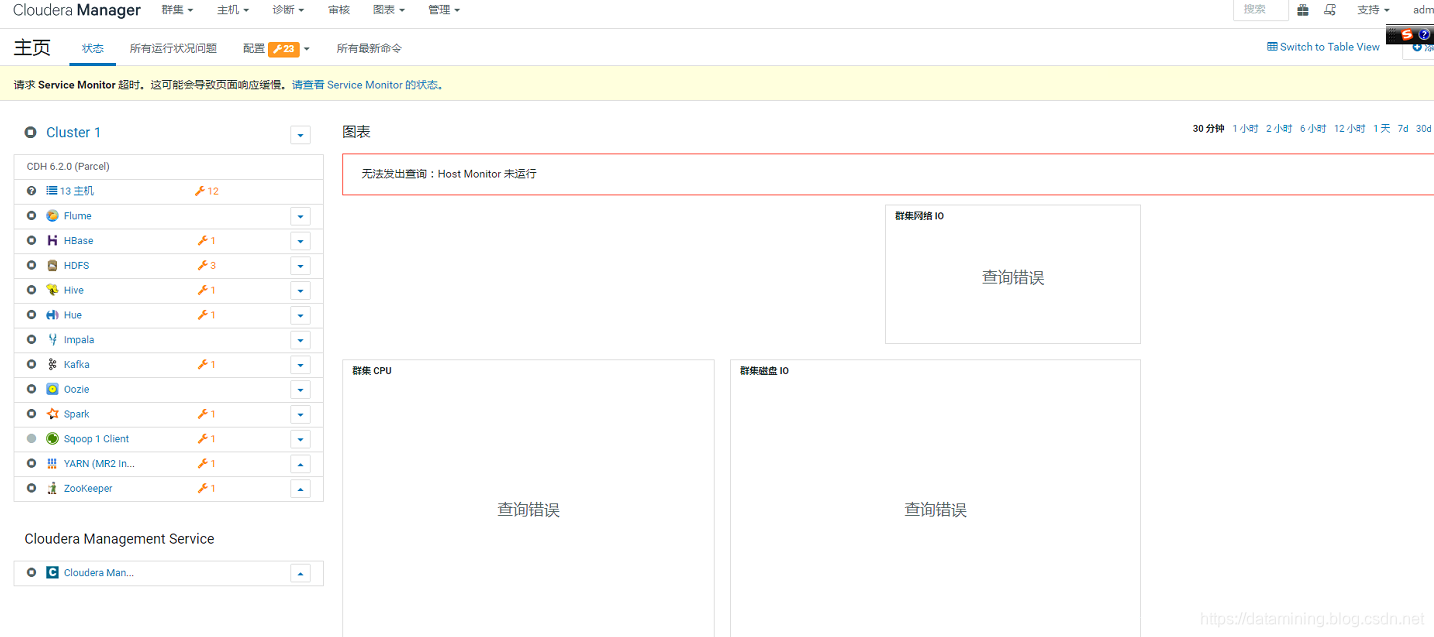Open Flume actions dropdown arrow
Screen dimensions: 1434x637
[300, 216]
